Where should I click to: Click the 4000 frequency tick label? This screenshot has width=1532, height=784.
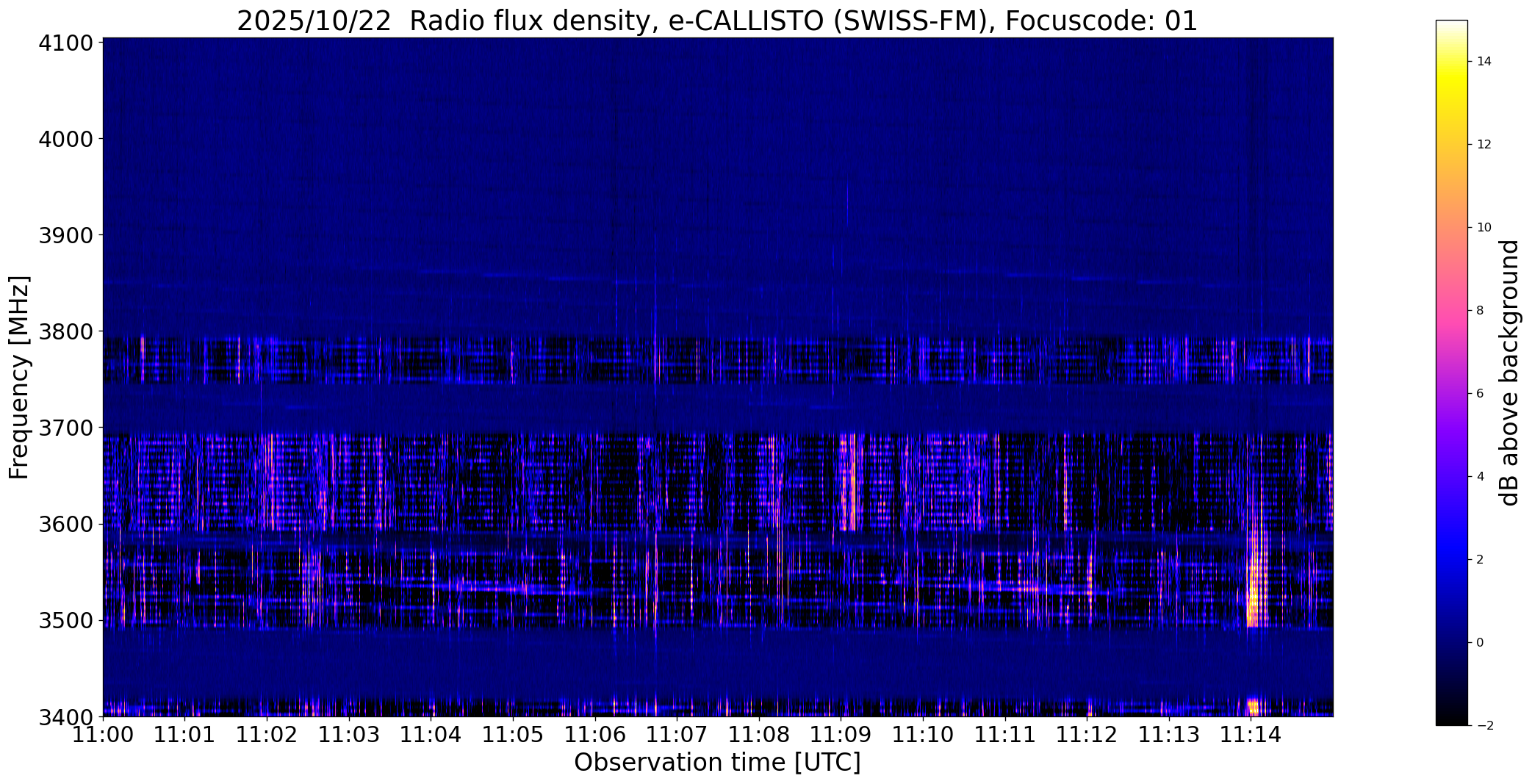tap(66, 139)
